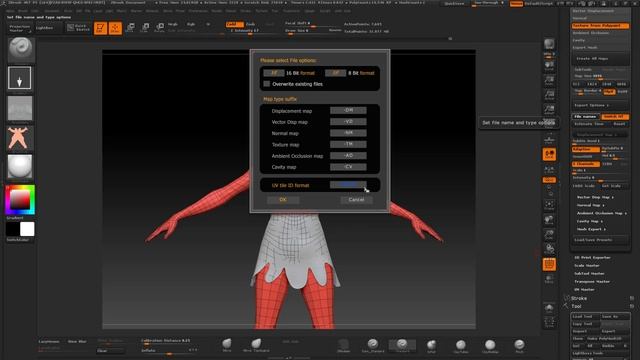The width and height of the screenshot is (640, 360).
Task: Toggle the Cavity option in Multi Map Exporter
Action: 600,40
